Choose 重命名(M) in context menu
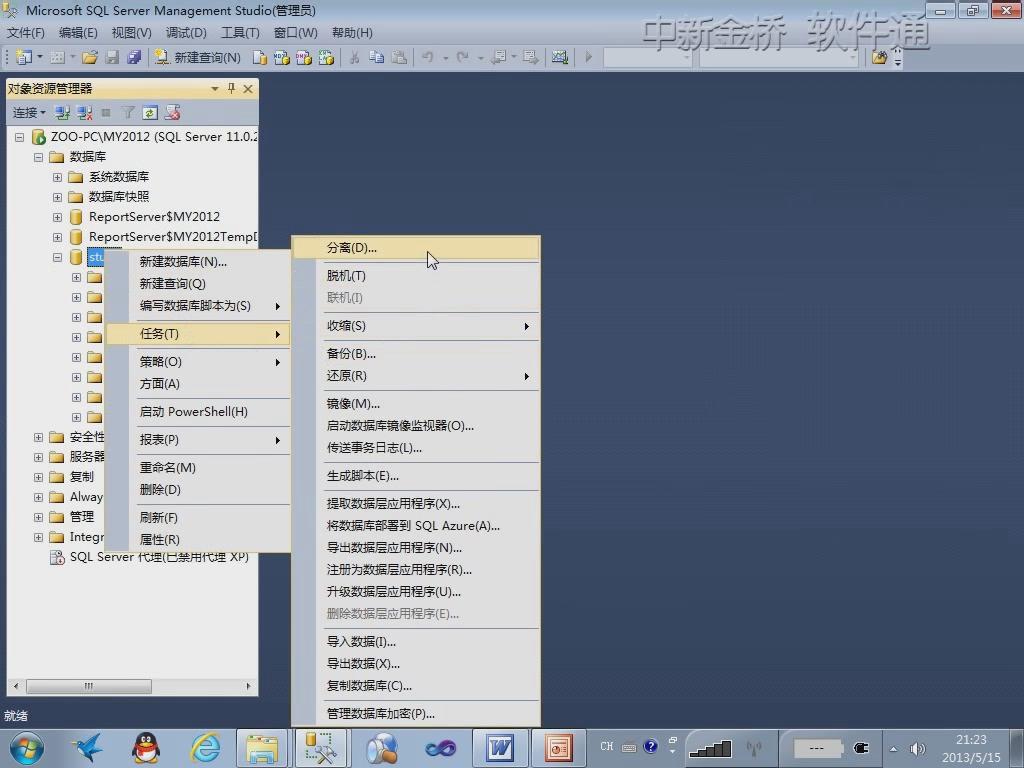Screen dimensions: 1024x768 (x=198, y=468)
